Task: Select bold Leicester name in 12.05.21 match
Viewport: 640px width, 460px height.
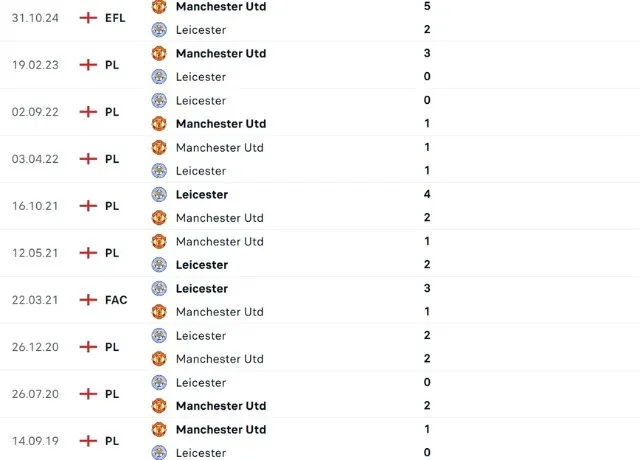Action: click(x=202, y=265)
